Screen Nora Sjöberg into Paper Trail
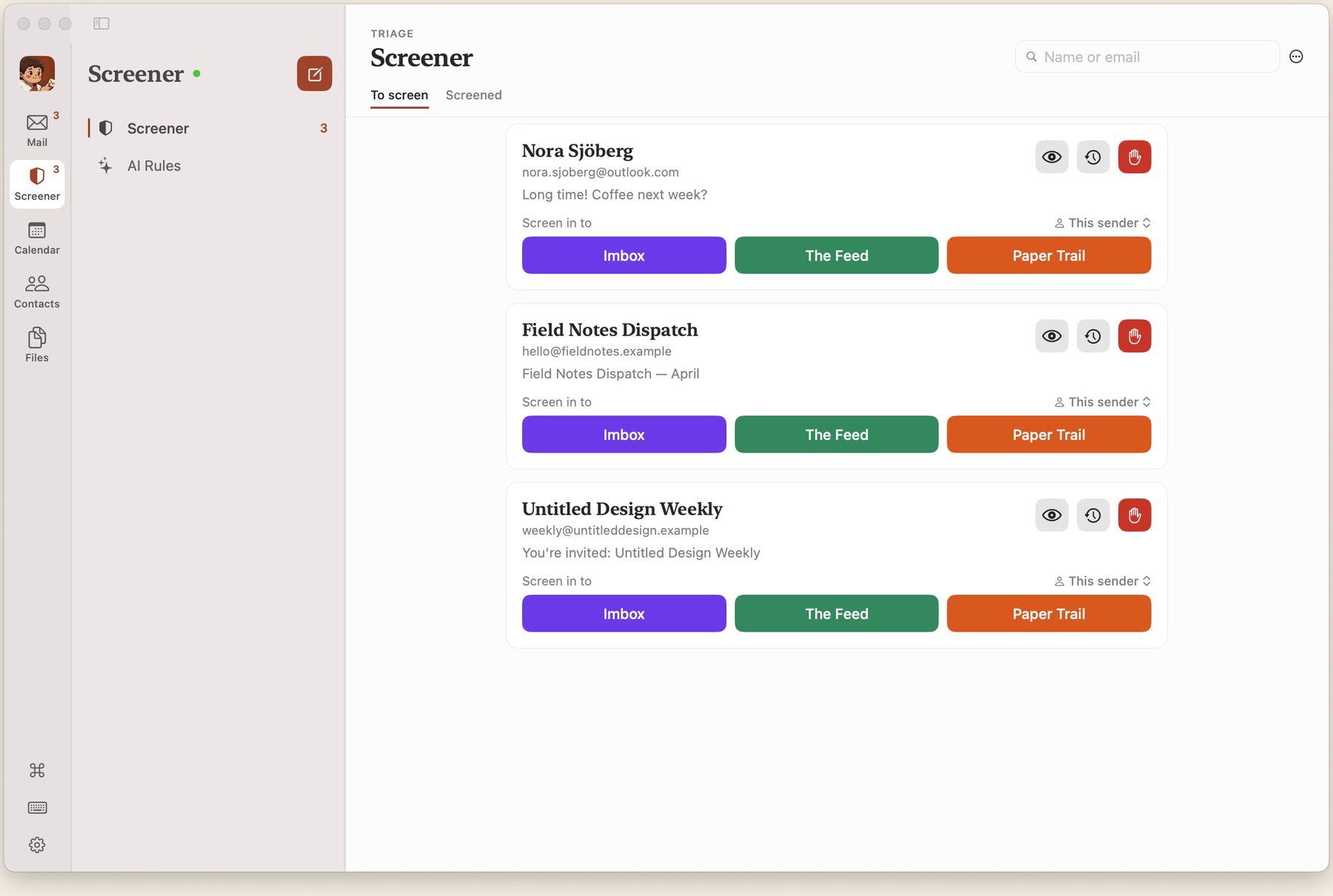1333x896 pixels. click(x=1049, y=255)
